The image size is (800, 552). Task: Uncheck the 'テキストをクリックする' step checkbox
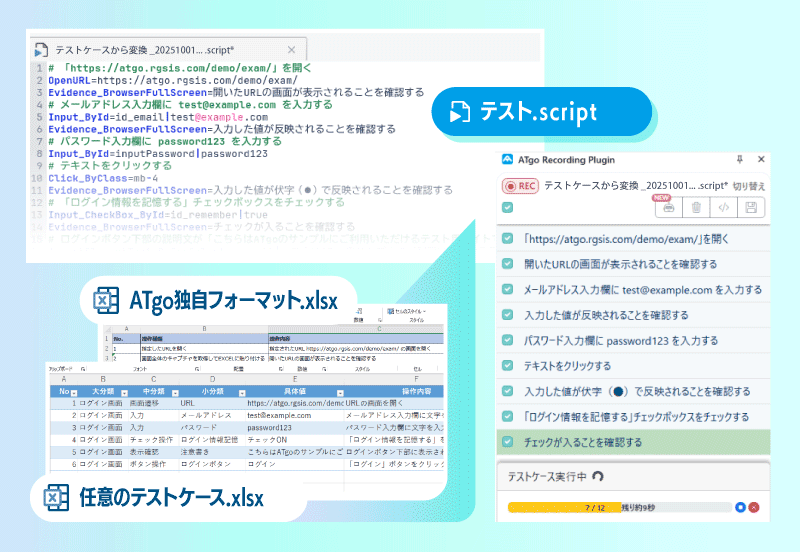pos(508,366)
